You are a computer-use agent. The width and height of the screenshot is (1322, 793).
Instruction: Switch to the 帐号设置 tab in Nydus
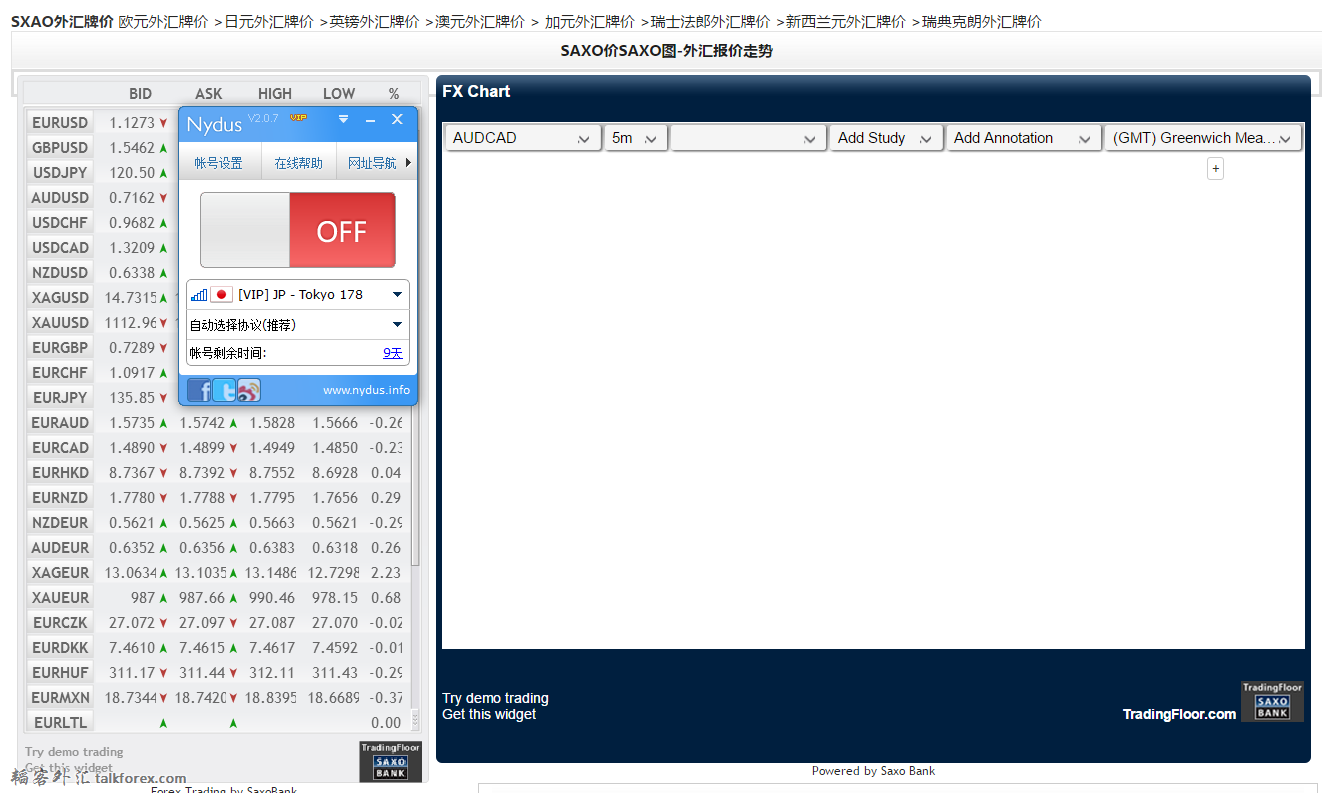click(x=219, y=163)
